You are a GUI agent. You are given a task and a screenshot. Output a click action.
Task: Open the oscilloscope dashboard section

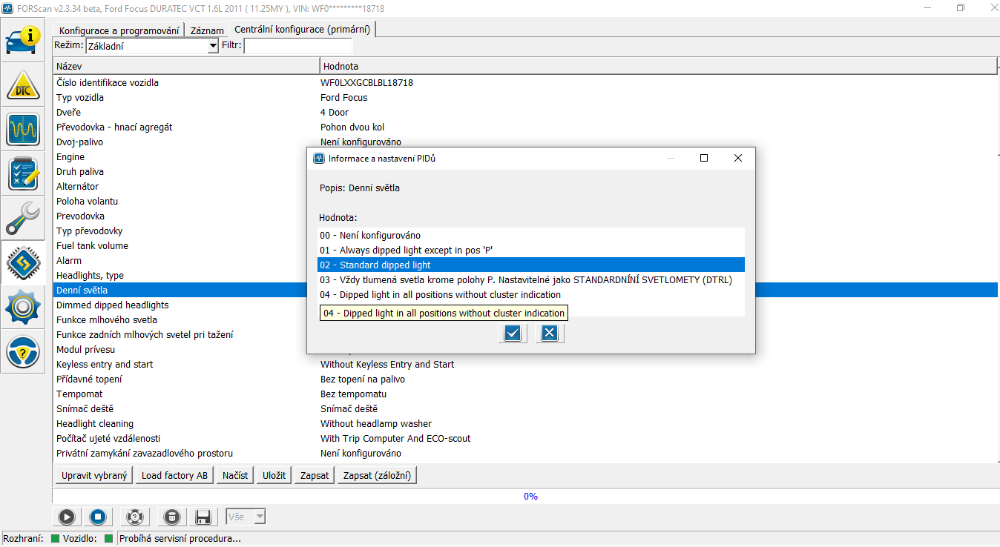click(22, 131)
